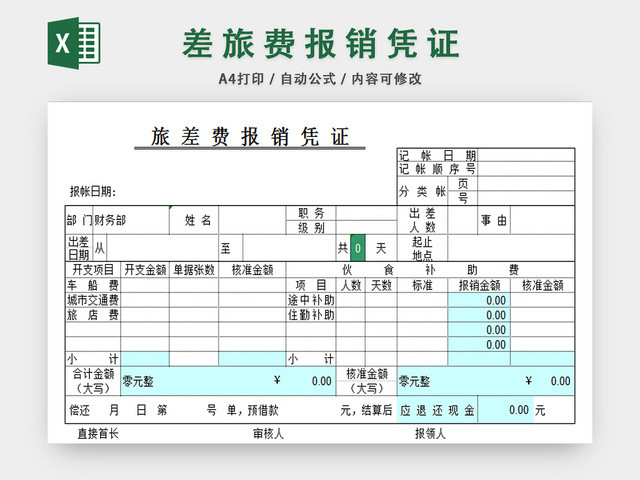Click the 开支金额 column header
The height and width of the screenshot is (480, 640).
click(x=145, y=270)
